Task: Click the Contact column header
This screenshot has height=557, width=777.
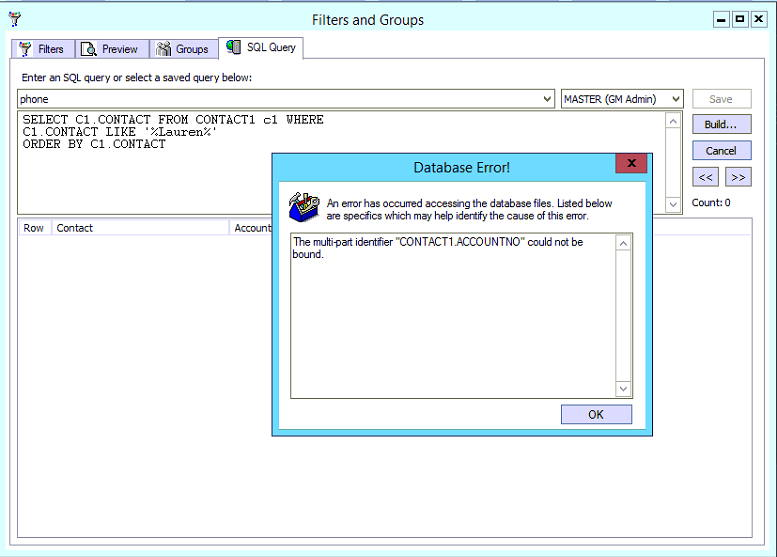Action: [140, 228]
